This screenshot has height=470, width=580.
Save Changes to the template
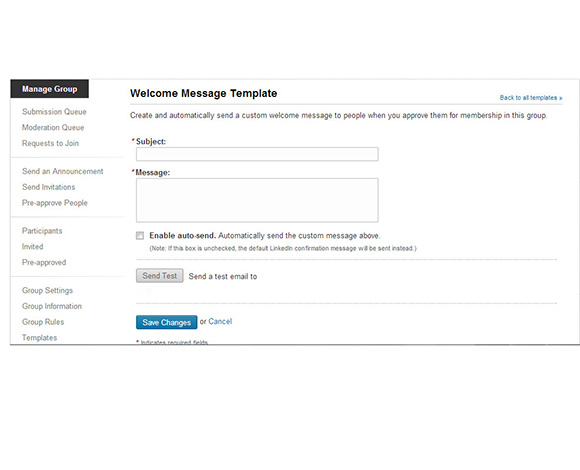click(166, 322)
